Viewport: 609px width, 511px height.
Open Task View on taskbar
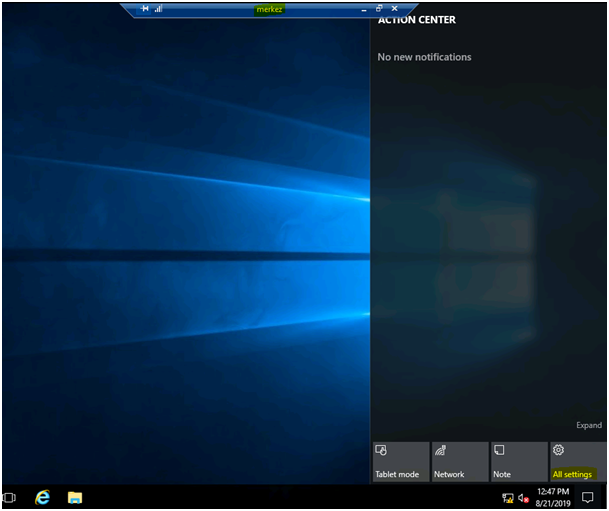9,497
